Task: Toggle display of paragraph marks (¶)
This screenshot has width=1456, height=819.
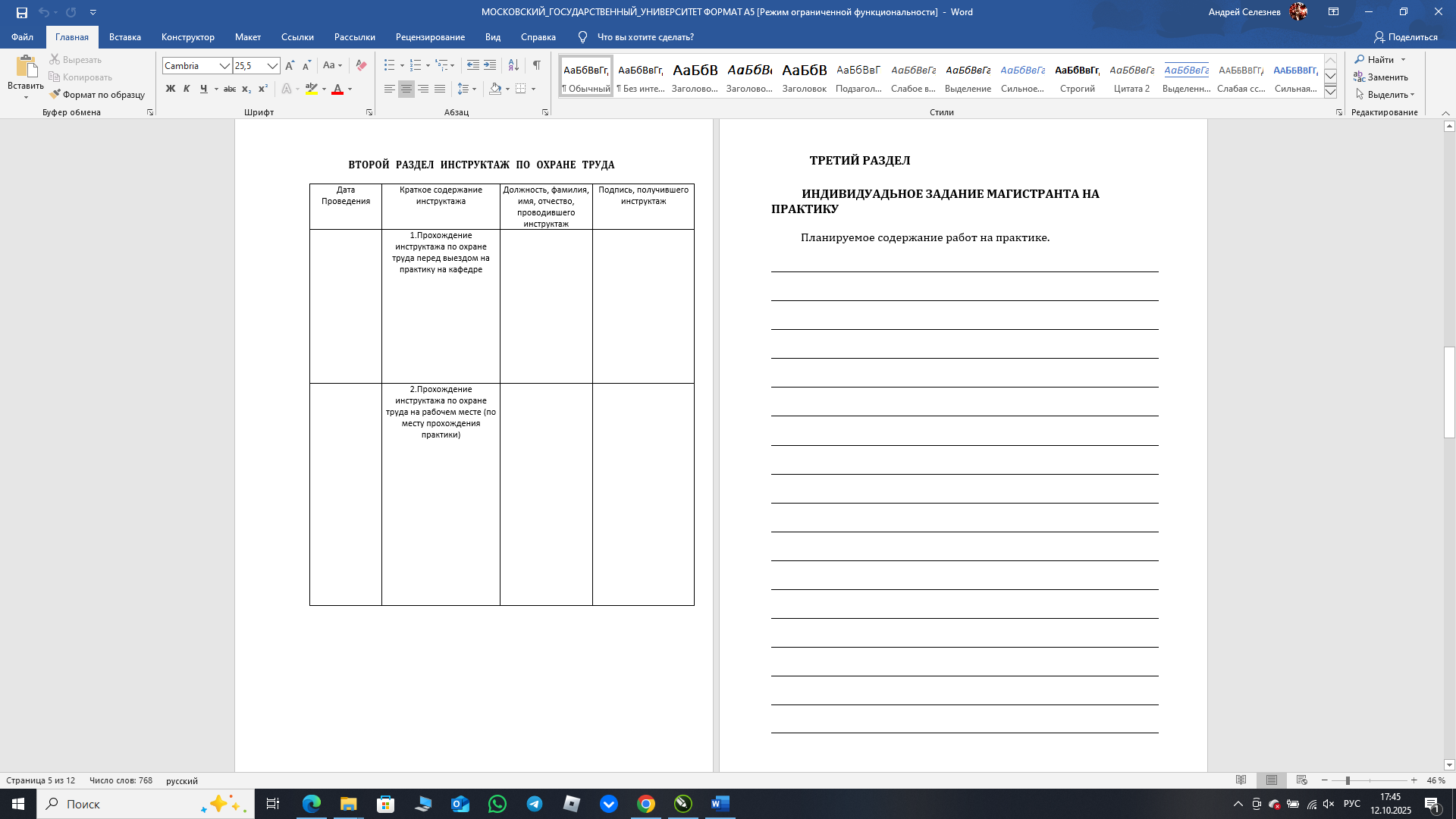Action: click(536, 66)
